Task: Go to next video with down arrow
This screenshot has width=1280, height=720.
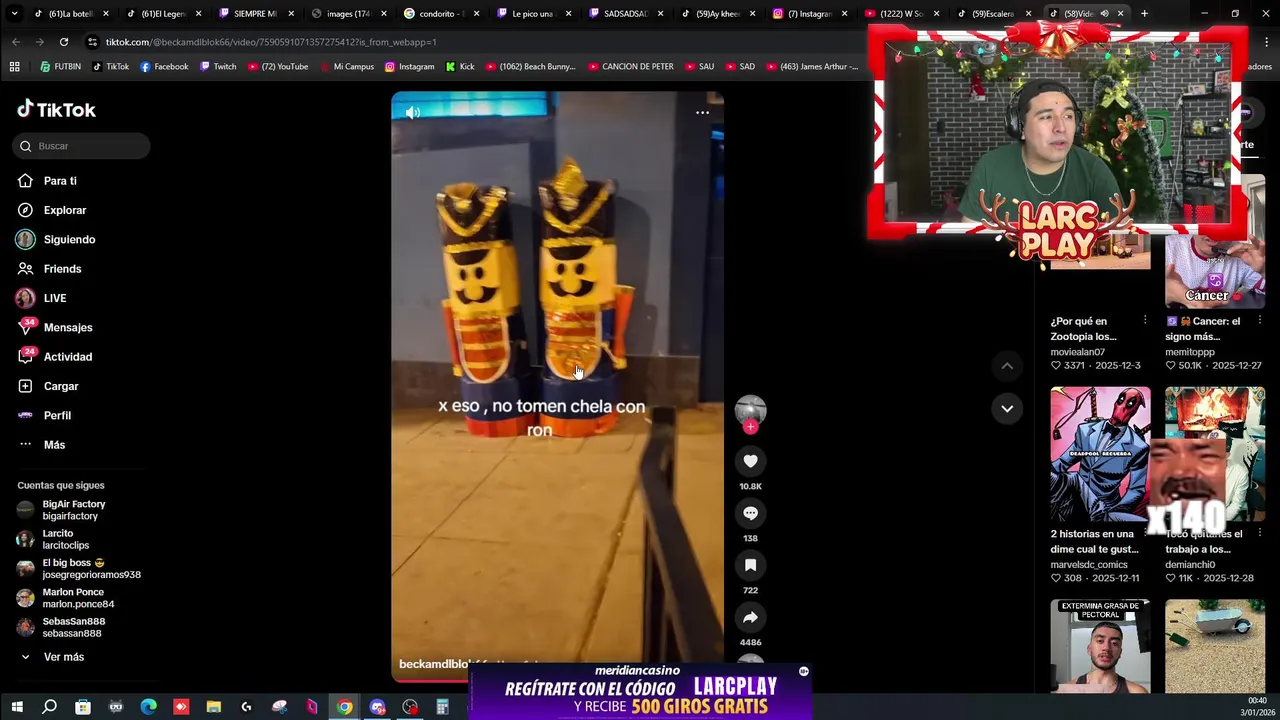Action: pyautogui.click(x=1007, y=408)
